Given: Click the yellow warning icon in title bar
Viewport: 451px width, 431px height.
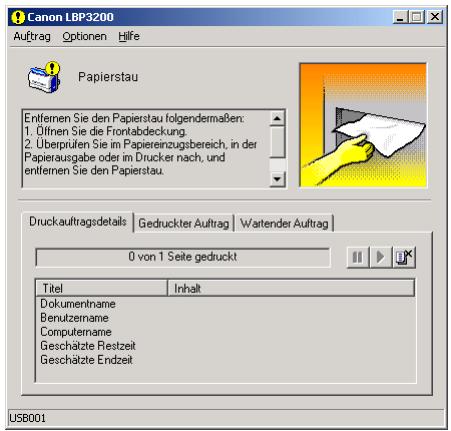Looking at the screenshot, I should 18,17.
